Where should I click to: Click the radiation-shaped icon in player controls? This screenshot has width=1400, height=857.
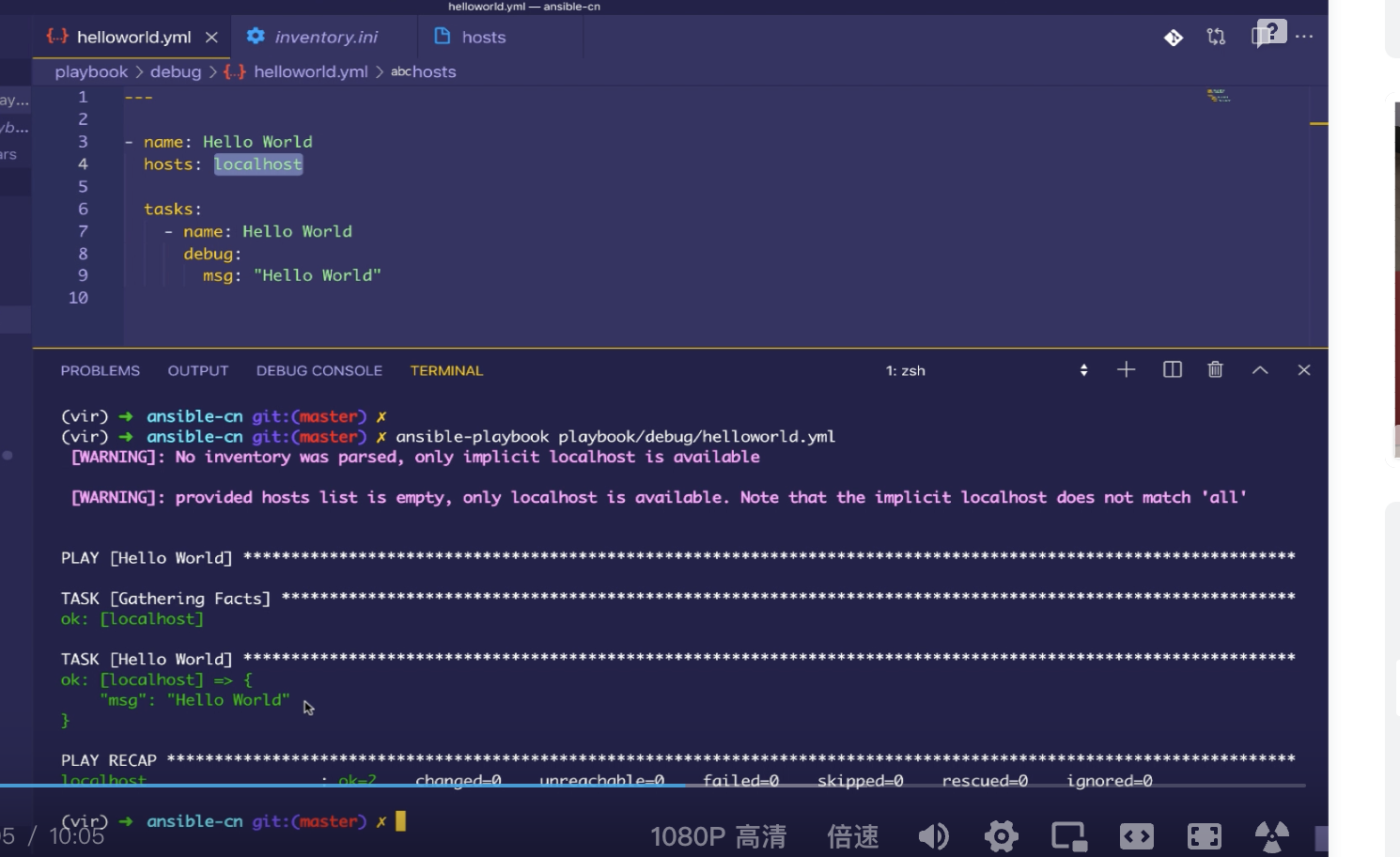[x=1272, y=835]
